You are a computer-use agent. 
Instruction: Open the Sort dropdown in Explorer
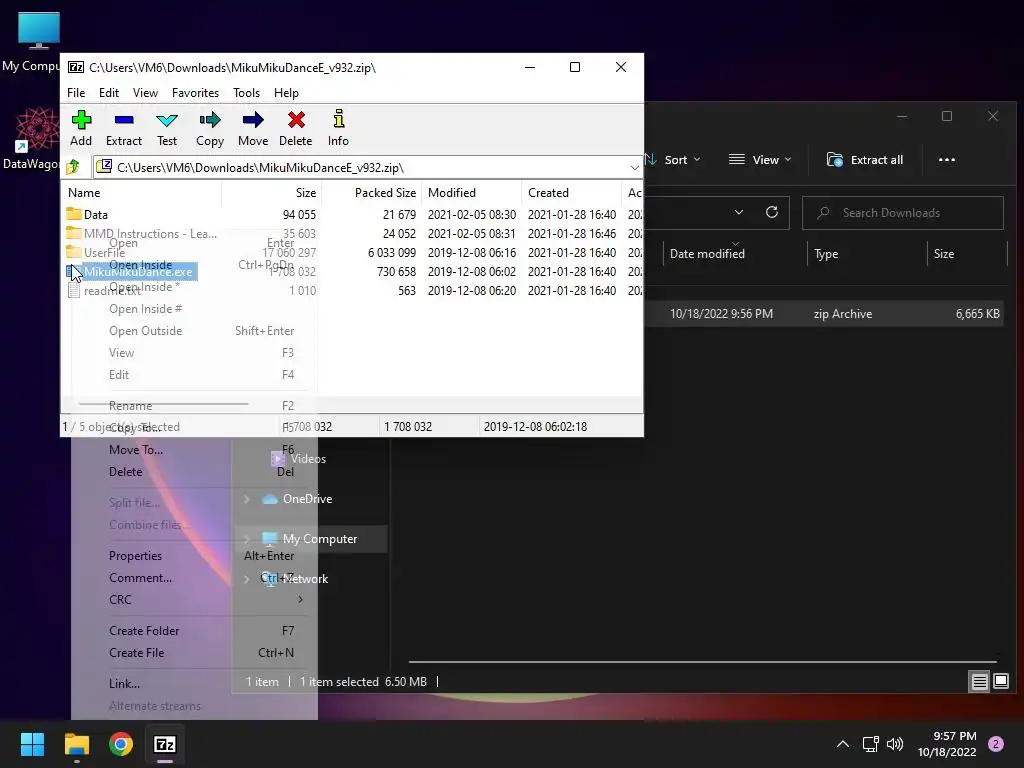click(674, 159)
